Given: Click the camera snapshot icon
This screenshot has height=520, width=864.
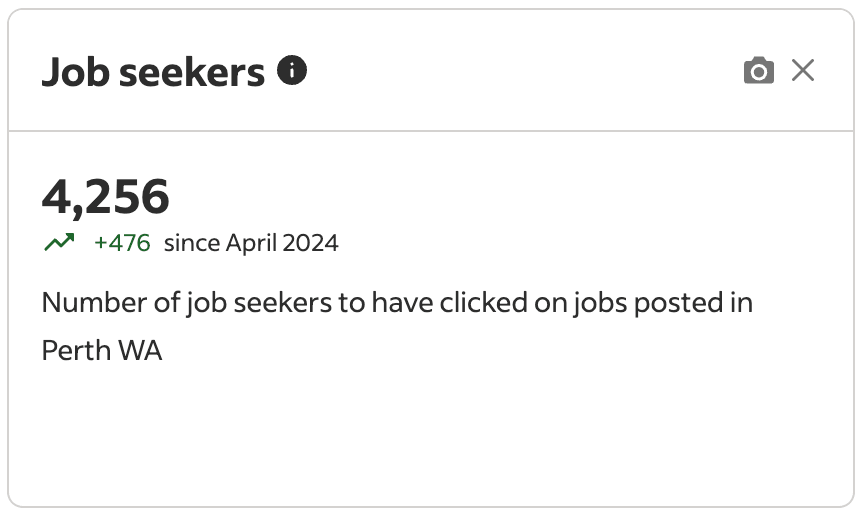Looking at the screenshot, I should 759,71.
